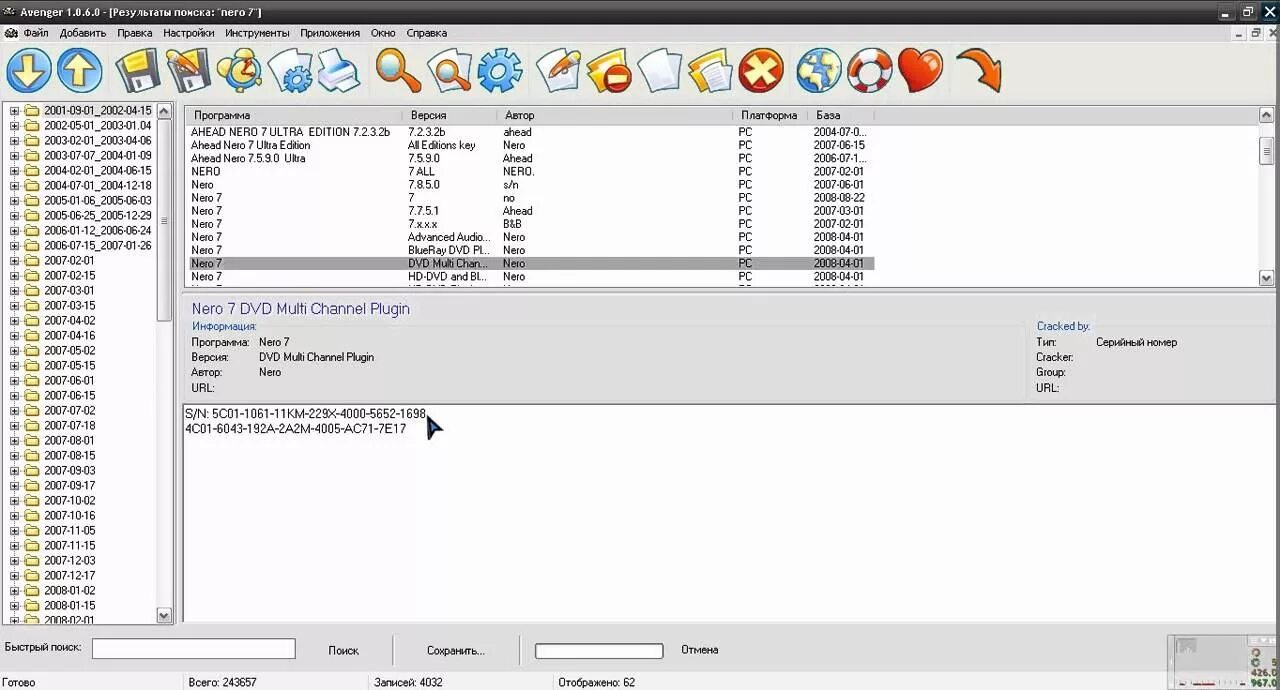Click in the Быстрый поиск input field
Image resolution: width=1280 pixels, height=690 pixels.
194,649
